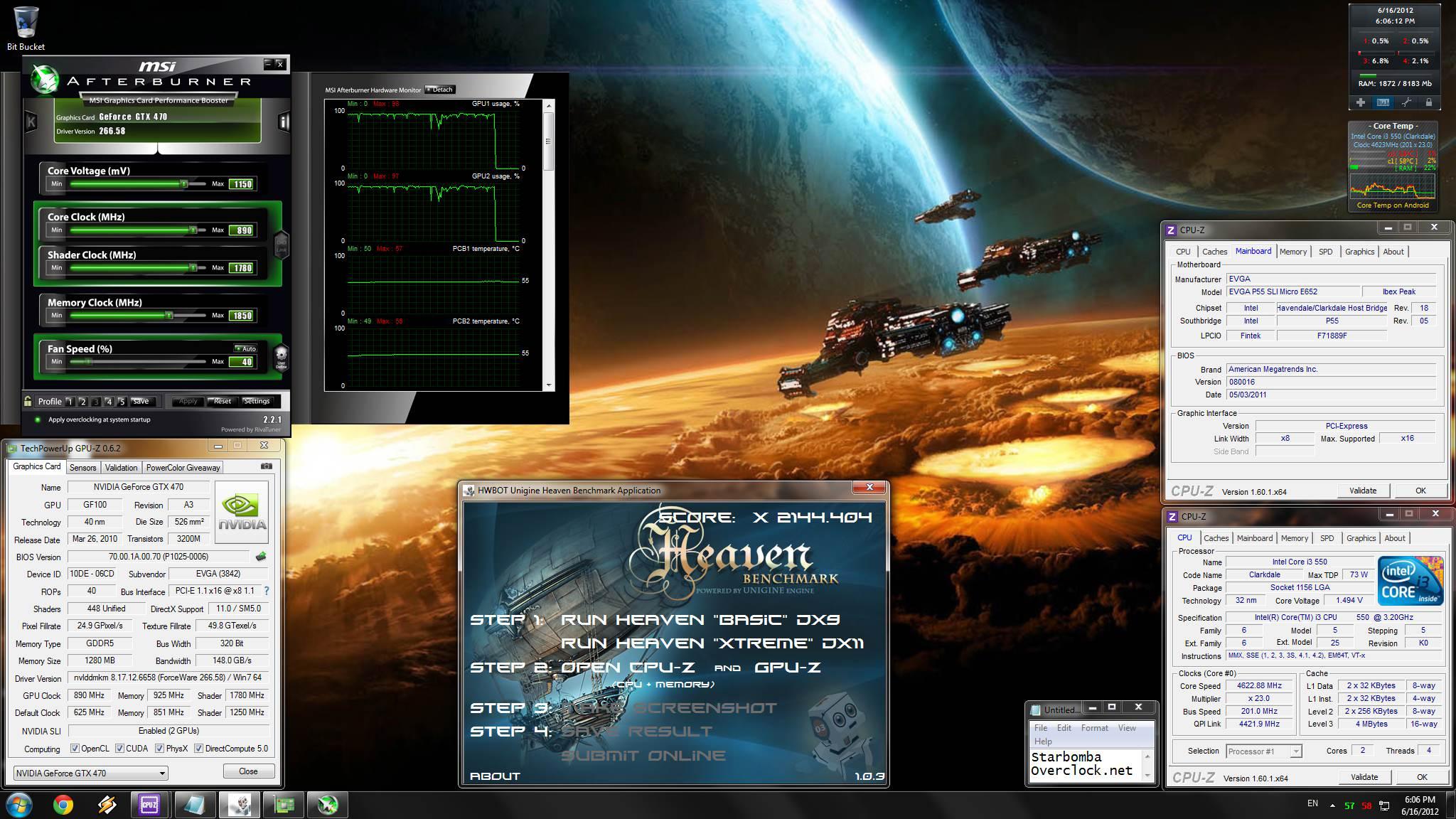The width and height of the screenshot is (1456, 819).
Task: Click the Core Temp on Android link
Action: pyautogui.click(x=1392, y=205)
